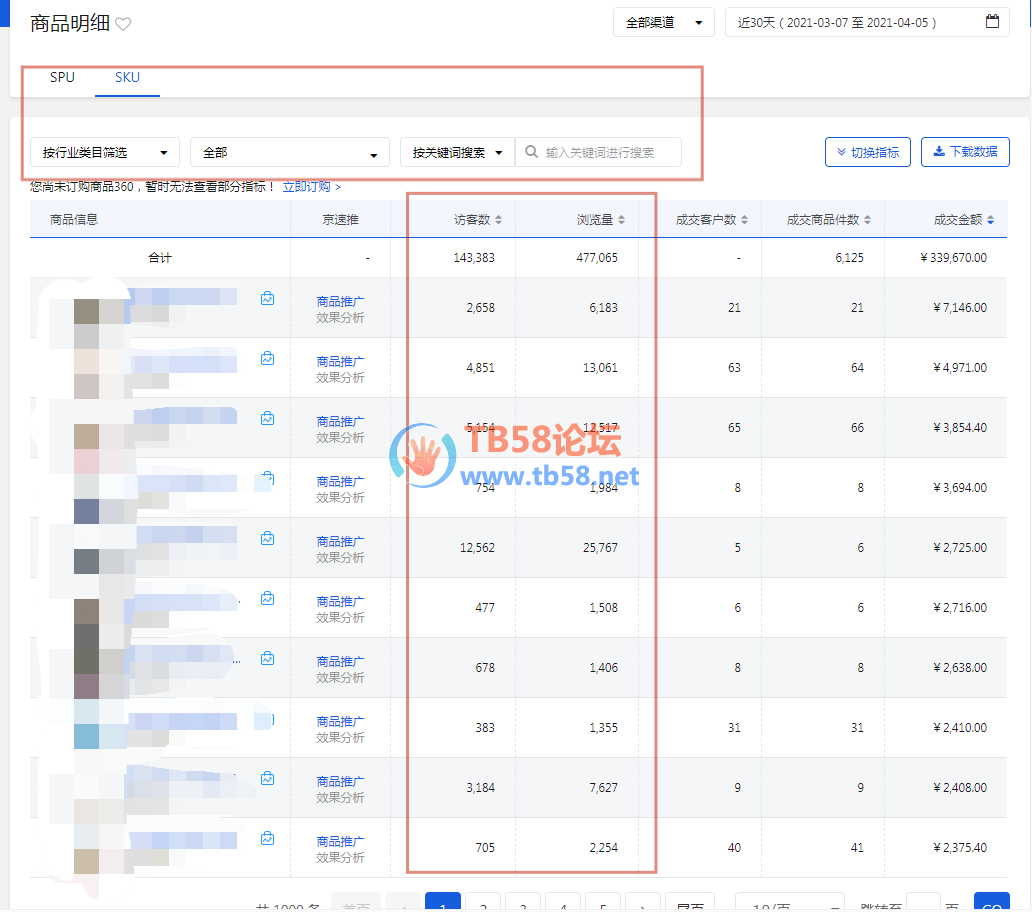This screenshot has width=1032, height=912.
Task: Open the 全部渠道 channel dropdown
Action: click(x=663, y=22)
